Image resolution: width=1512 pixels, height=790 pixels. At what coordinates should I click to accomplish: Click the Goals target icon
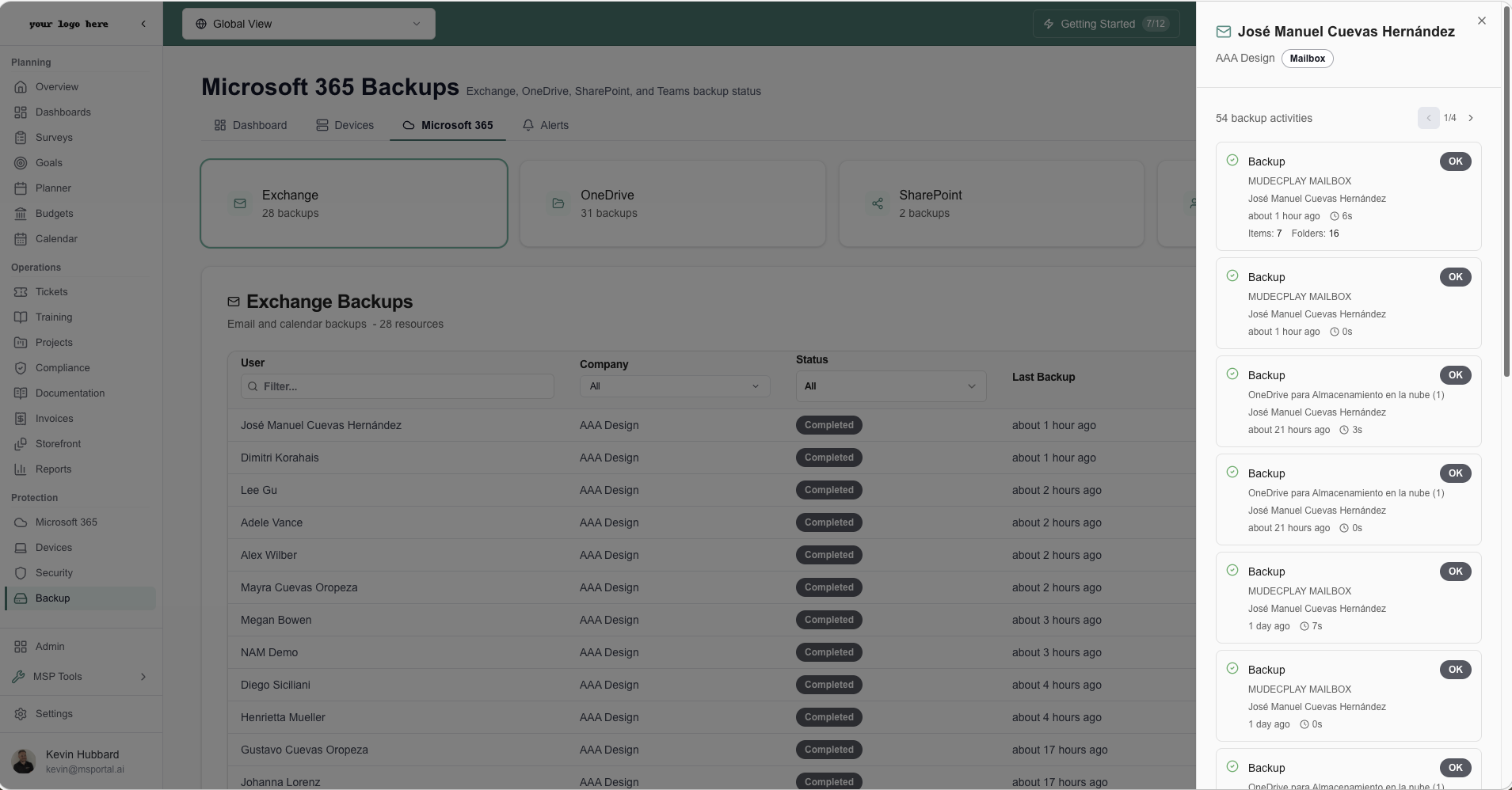tap(21, 163)
